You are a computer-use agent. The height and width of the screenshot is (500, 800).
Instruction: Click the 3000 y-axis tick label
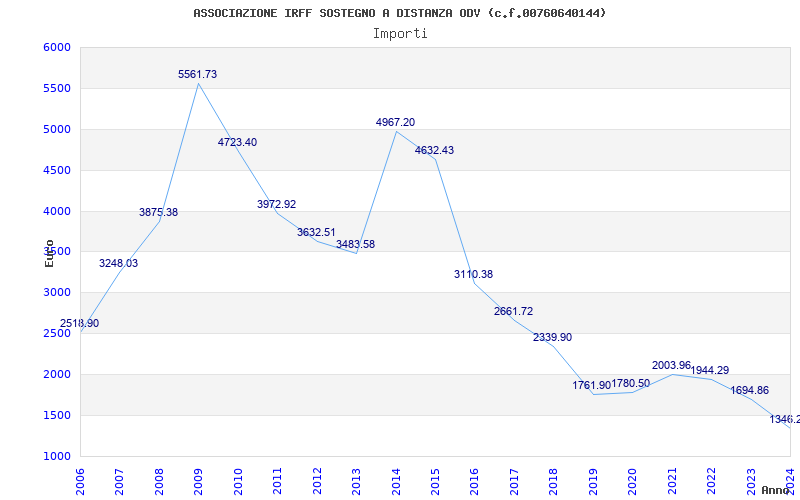pyautogui.click(x=57, y=292)
